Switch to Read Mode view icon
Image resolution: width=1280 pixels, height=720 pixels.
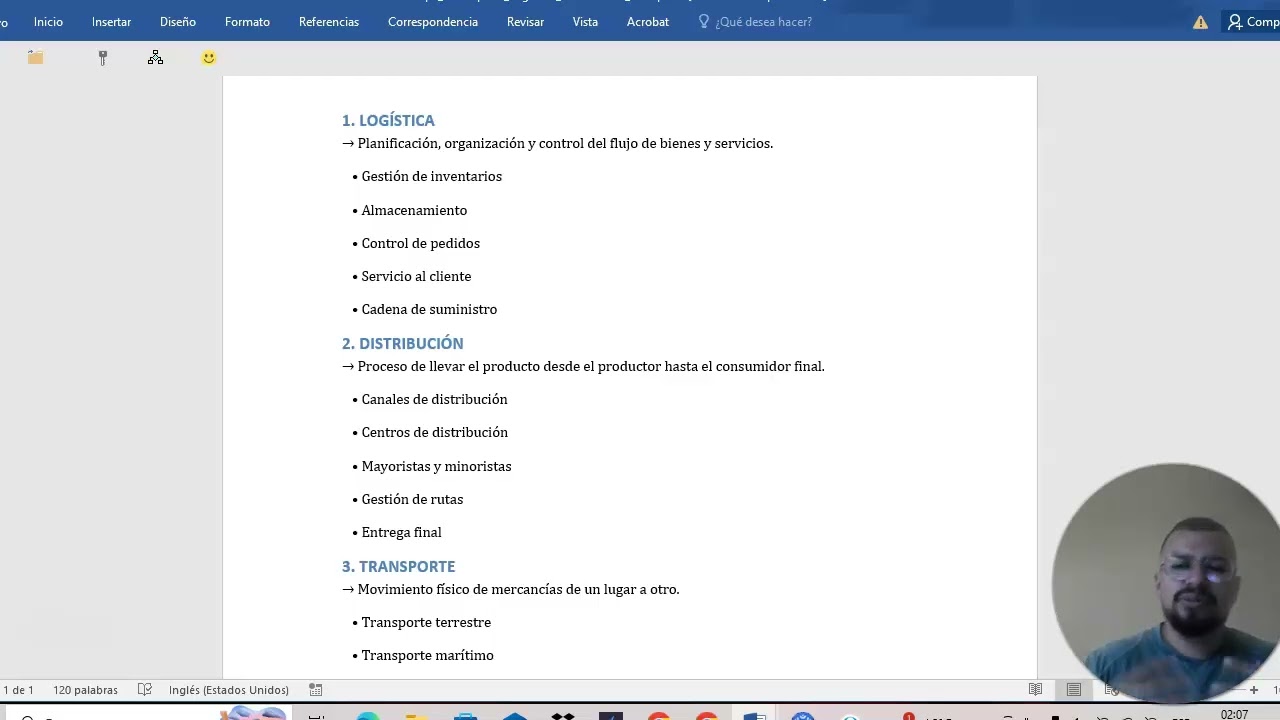[1036, 690]
